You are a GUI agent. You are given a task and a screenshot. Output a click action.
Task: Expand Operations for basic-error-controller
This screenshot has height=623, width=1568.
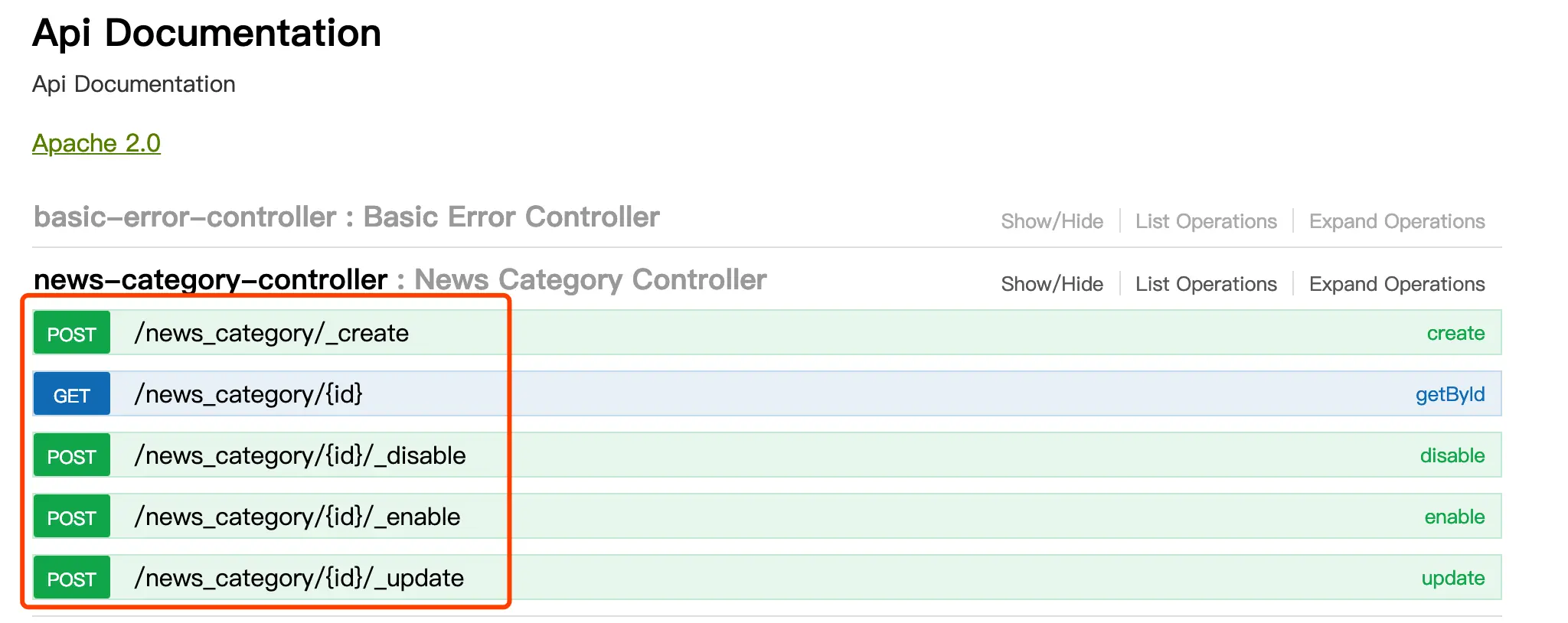(1396, 221)
